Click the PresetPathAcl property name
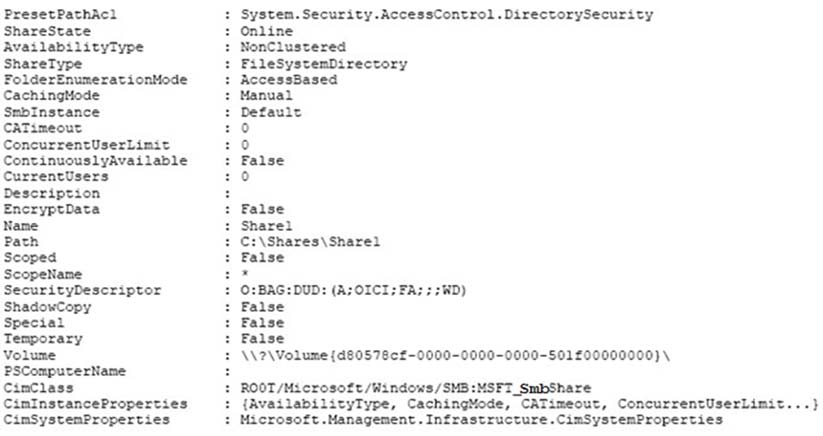 point(60,15)
